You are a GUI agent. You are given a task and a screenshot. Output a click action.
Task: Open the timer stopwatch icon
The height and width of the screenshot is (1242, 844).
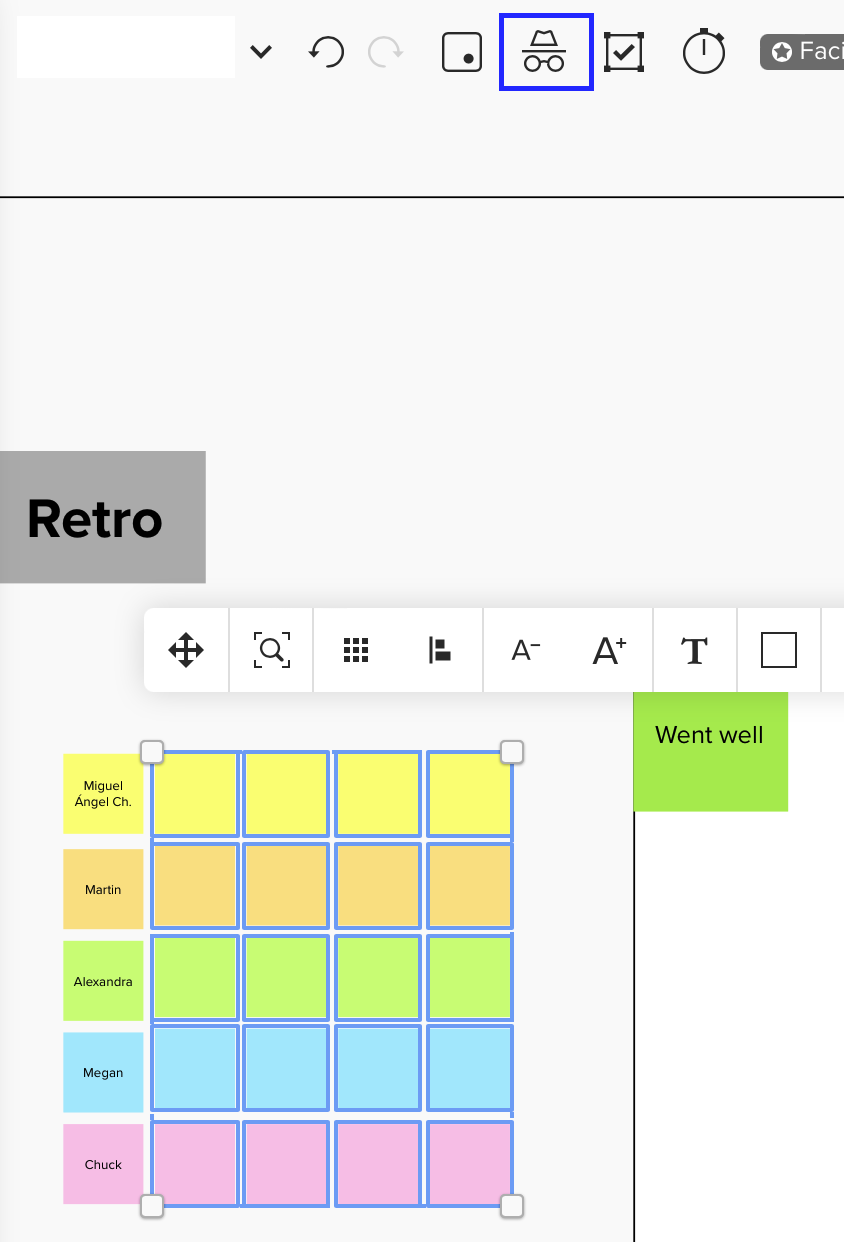click(x=704, y=52)
